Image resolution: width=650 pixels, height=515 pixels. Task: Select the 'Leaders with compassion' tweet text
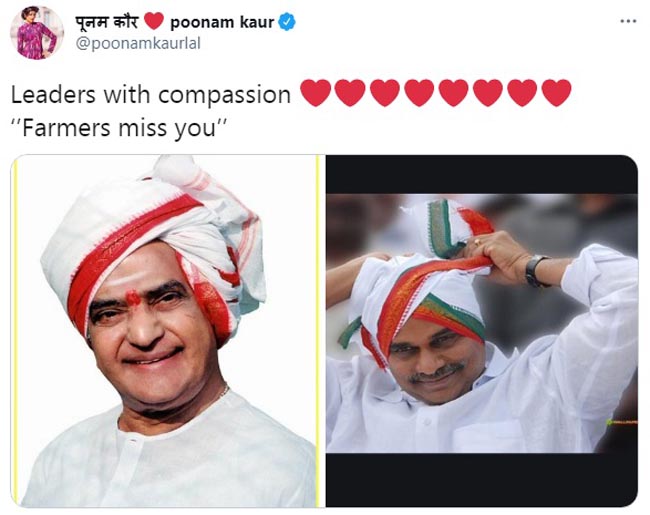tap(151, 95)
